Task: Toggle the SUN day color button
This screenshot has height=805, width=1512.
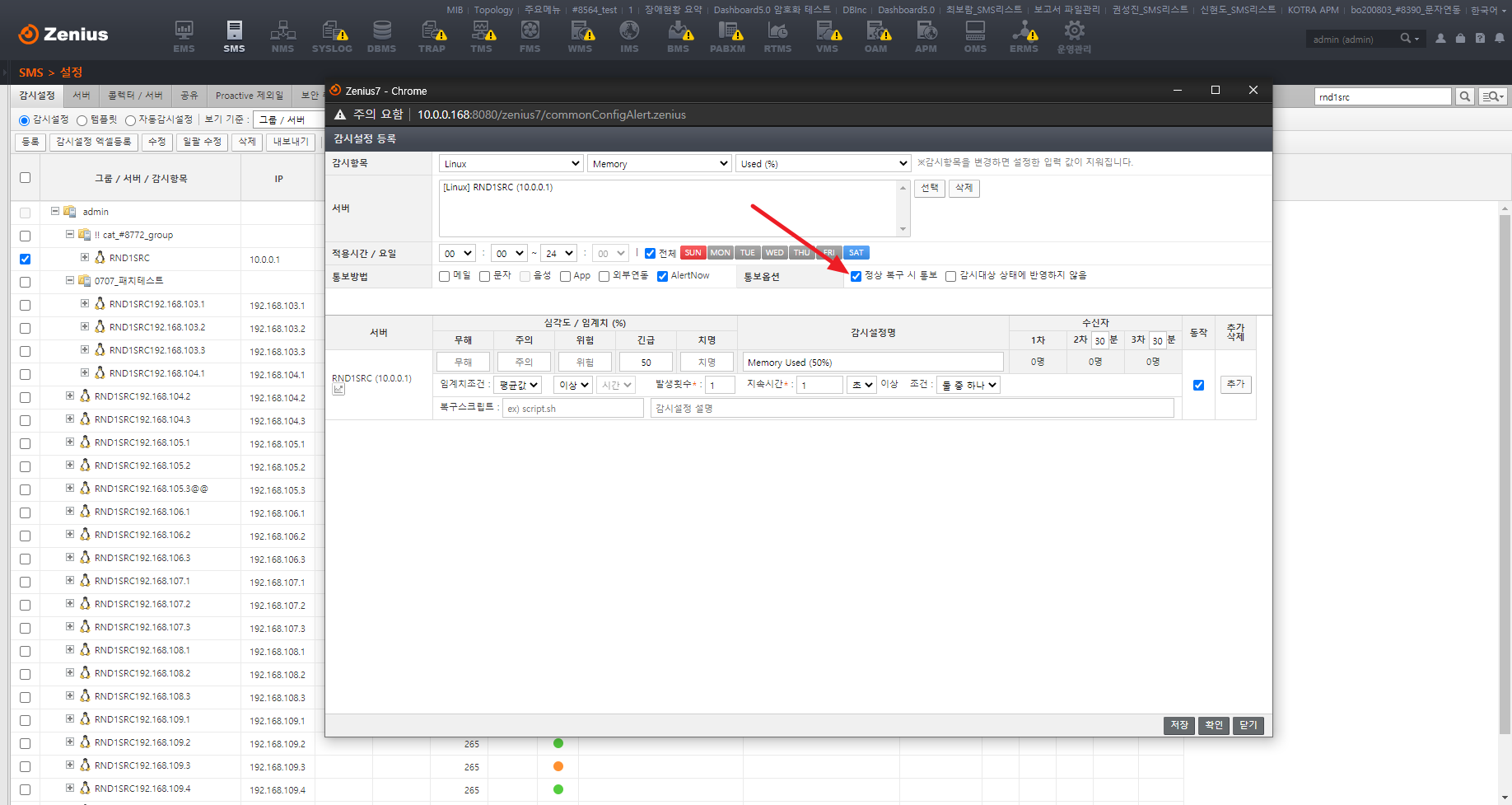Action: [x=693, y=253]
